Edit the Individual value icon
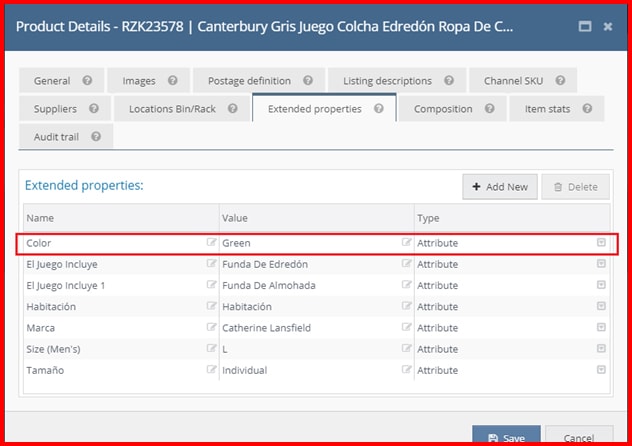Image resolution: width=632 pixels, height=446 pixels. [407, 369]
